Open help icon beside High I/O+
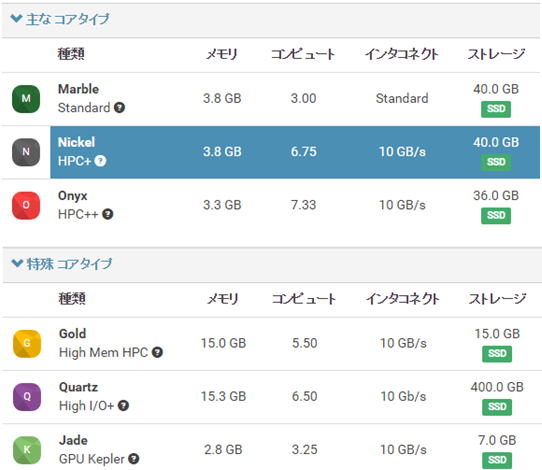 [123, 406]
